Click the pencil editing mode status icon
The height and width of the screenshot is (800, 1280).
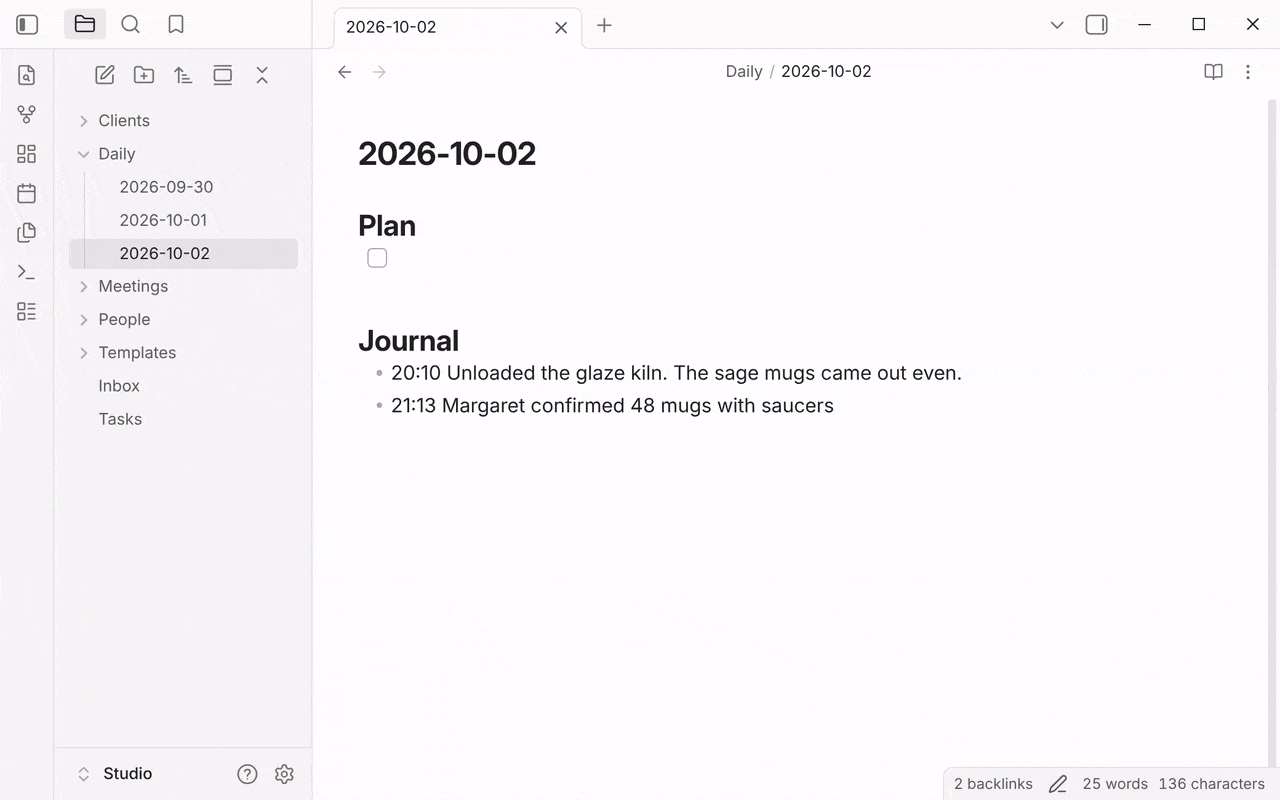pyautogui.click(x=1058, y=784)
